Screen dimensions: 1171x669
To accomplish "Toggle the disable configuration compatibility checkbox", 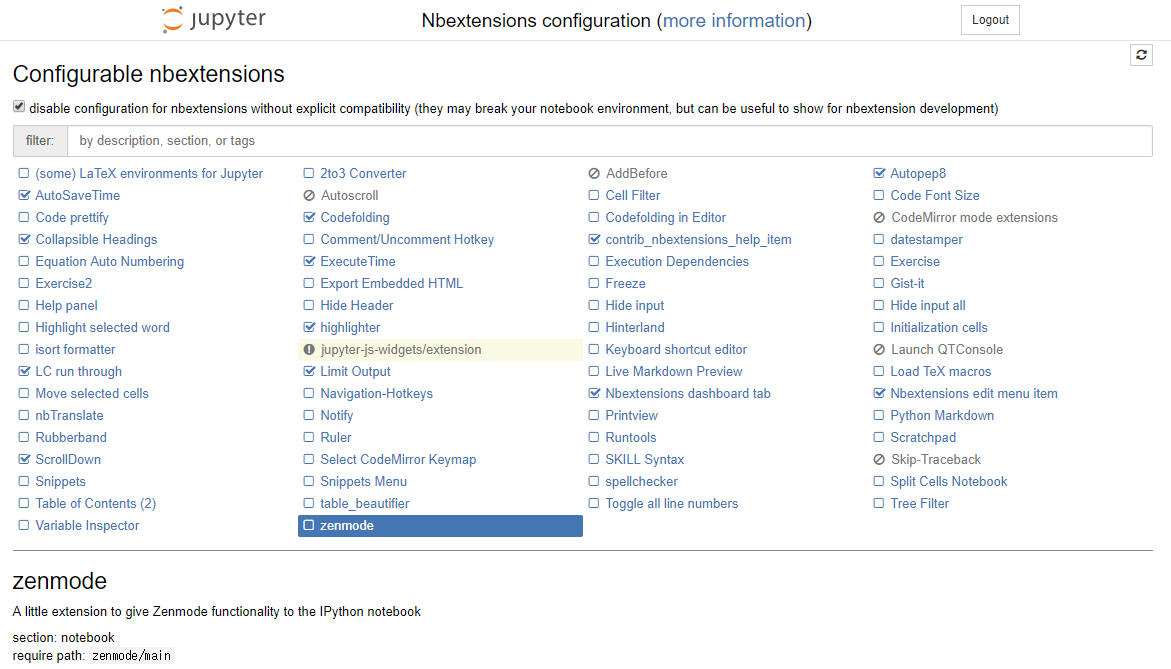I will (x=19, y=107).
